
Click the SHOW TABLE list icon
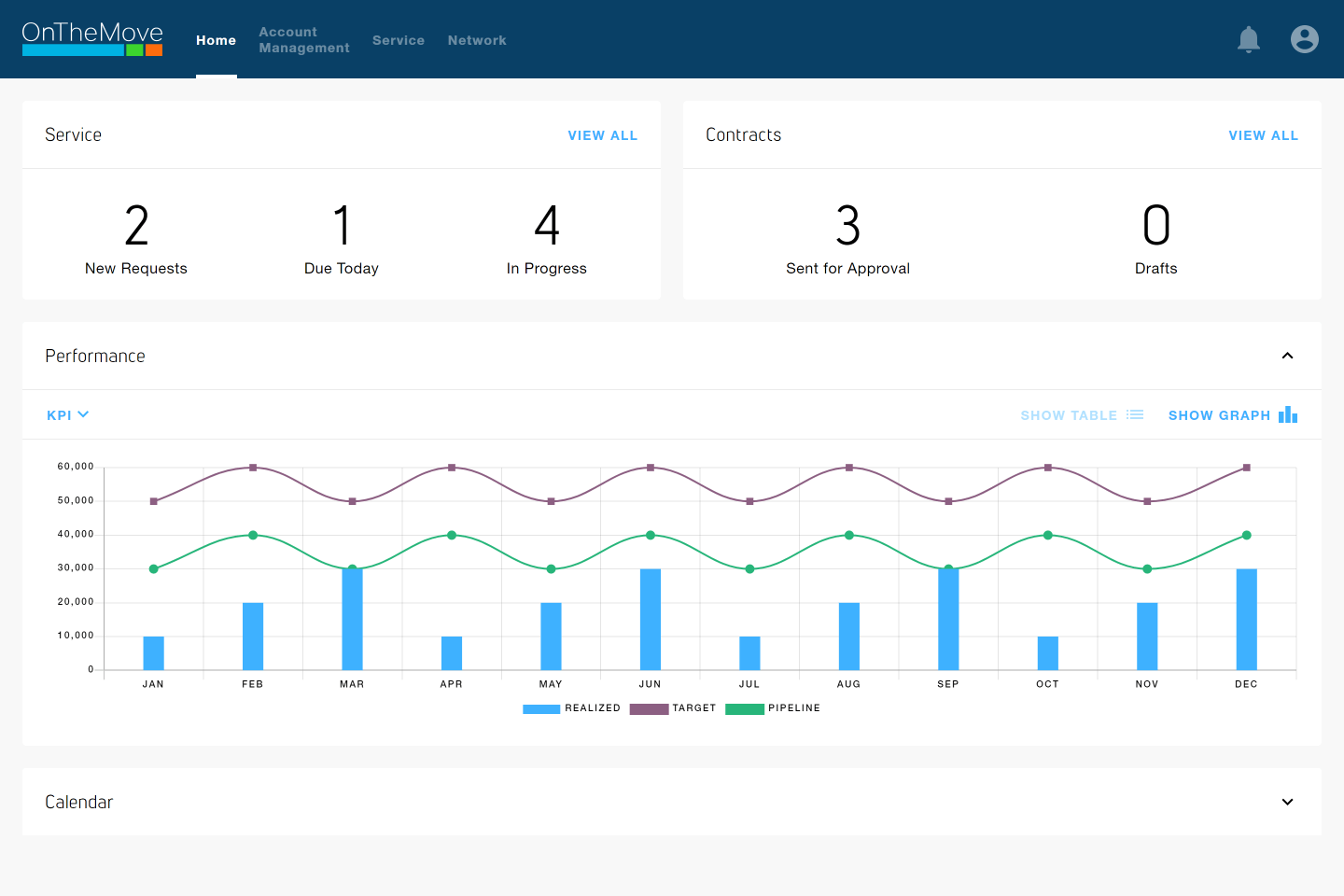tap(1135, 414)
